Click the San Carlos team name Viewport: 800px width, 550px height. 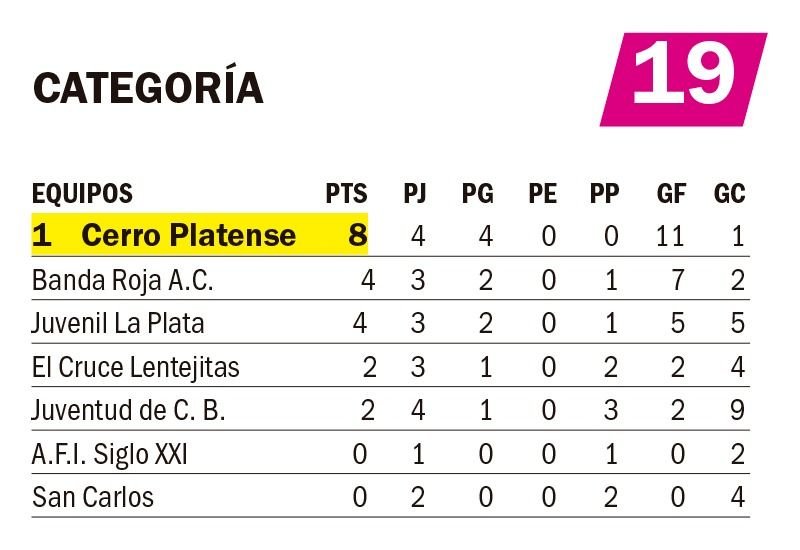(x=92, y=497)
